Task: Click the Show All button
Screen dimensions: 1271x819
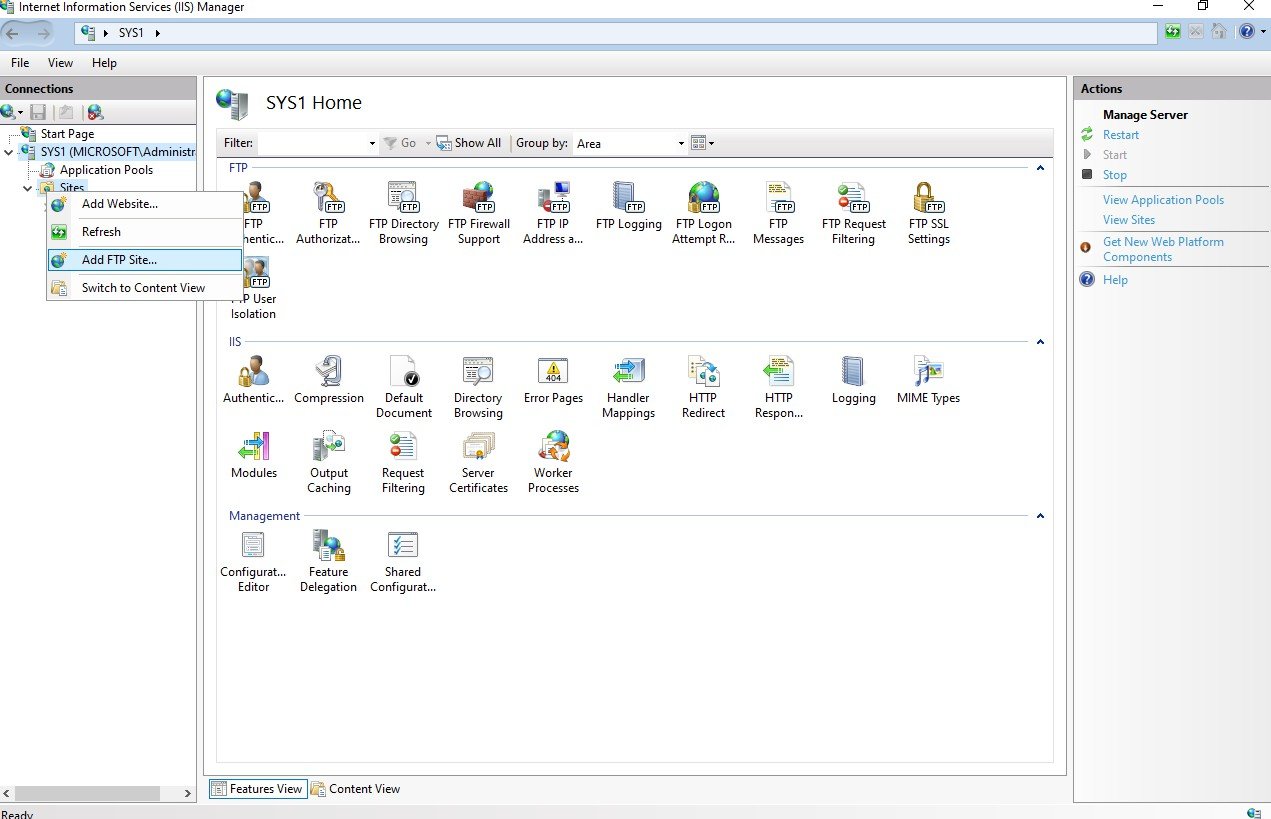Action: 469,143
